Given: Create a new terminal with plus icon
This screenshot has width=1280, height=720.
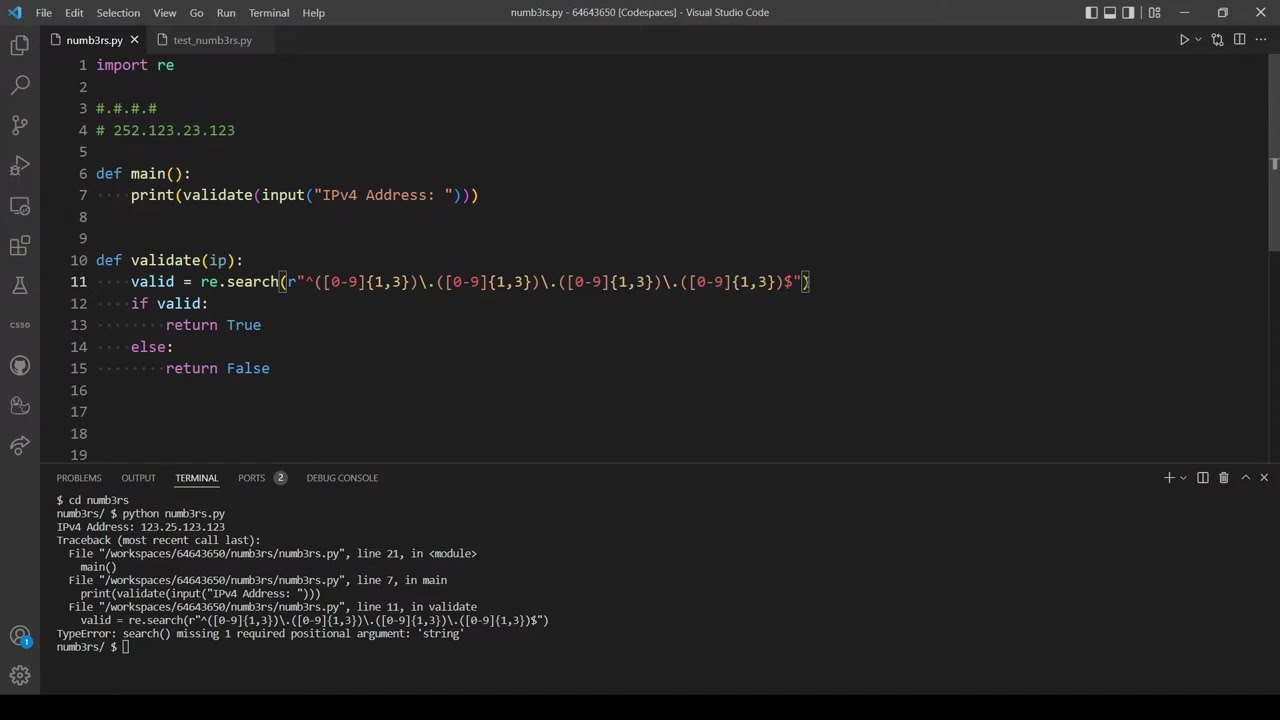Looking at the screenshot, I should tap(1168, 478).
